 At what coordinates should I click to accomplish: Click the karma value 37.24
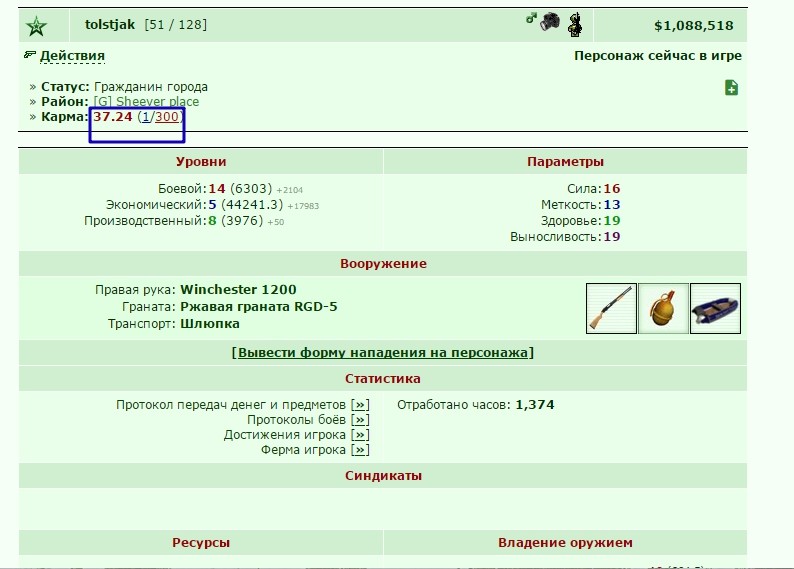(x=112, y=117)
